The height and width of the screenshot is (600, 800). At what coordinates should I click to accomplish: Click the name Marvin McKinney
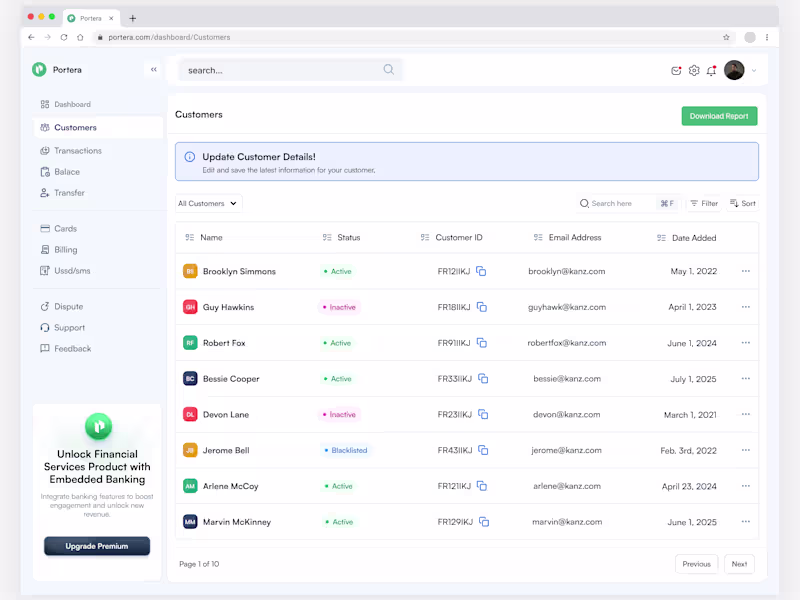click(237, 521)
